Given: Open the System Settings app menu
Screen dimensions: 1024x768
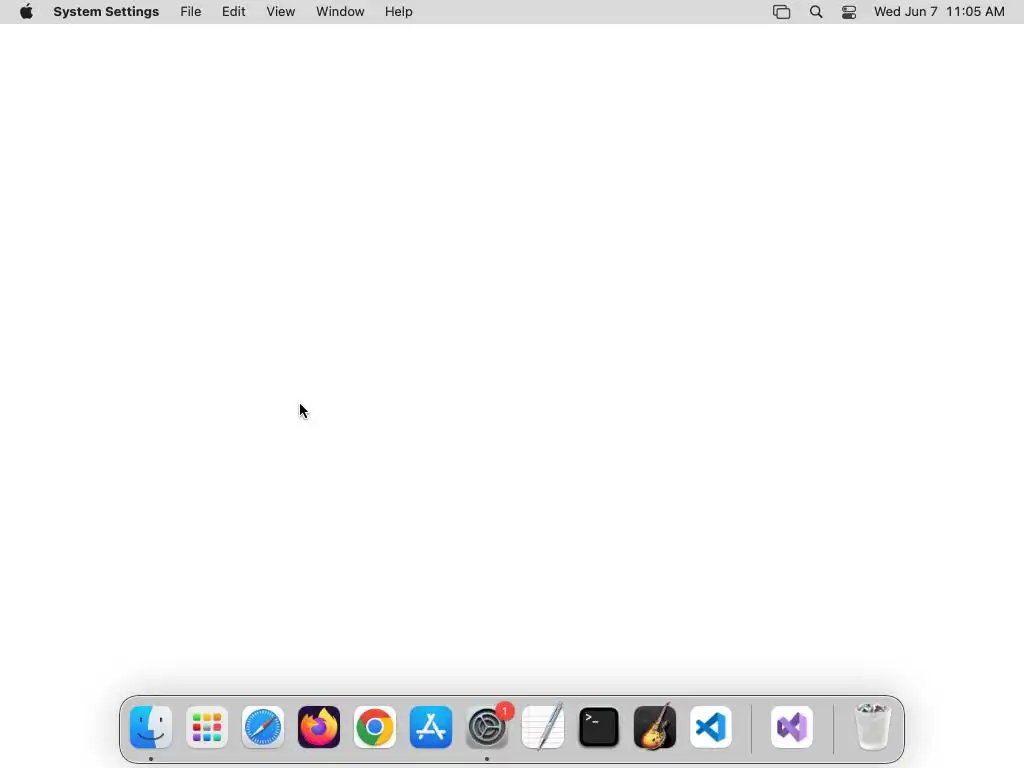Looking at the screenshot, I should click(106, 12).
